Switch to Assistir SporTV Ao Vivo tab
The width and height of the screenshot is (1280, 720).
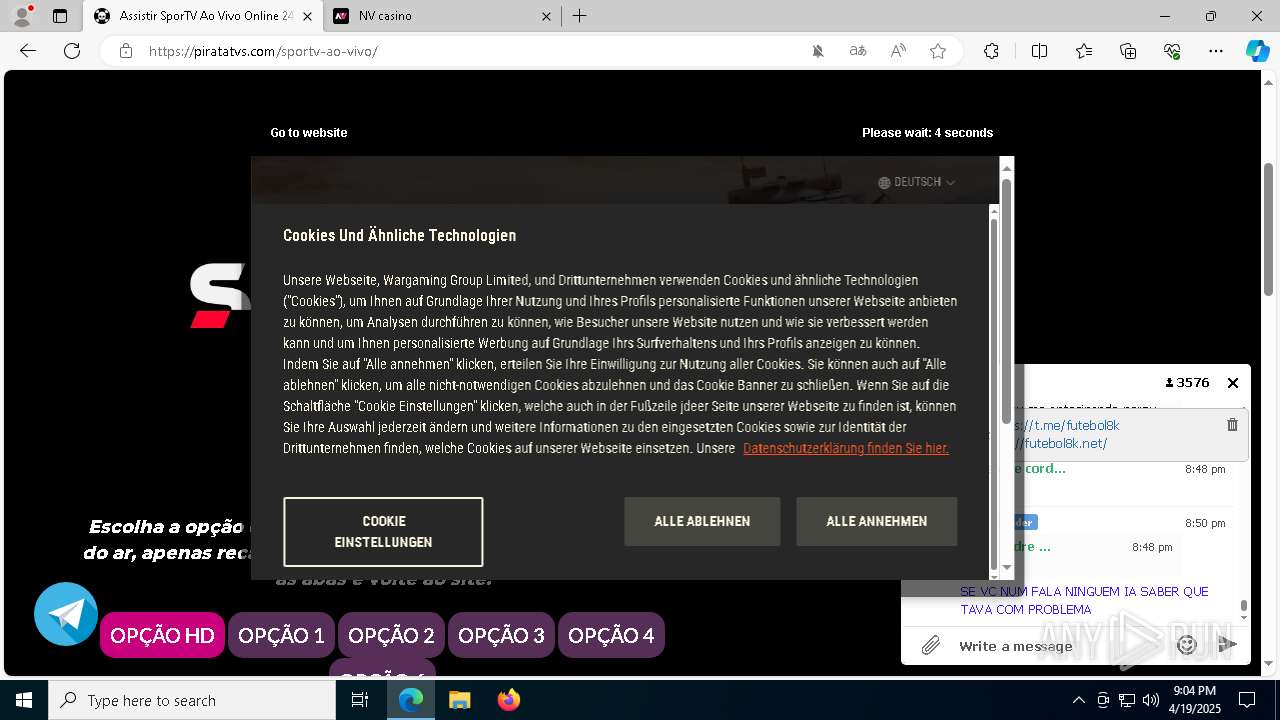pos(203,16)
